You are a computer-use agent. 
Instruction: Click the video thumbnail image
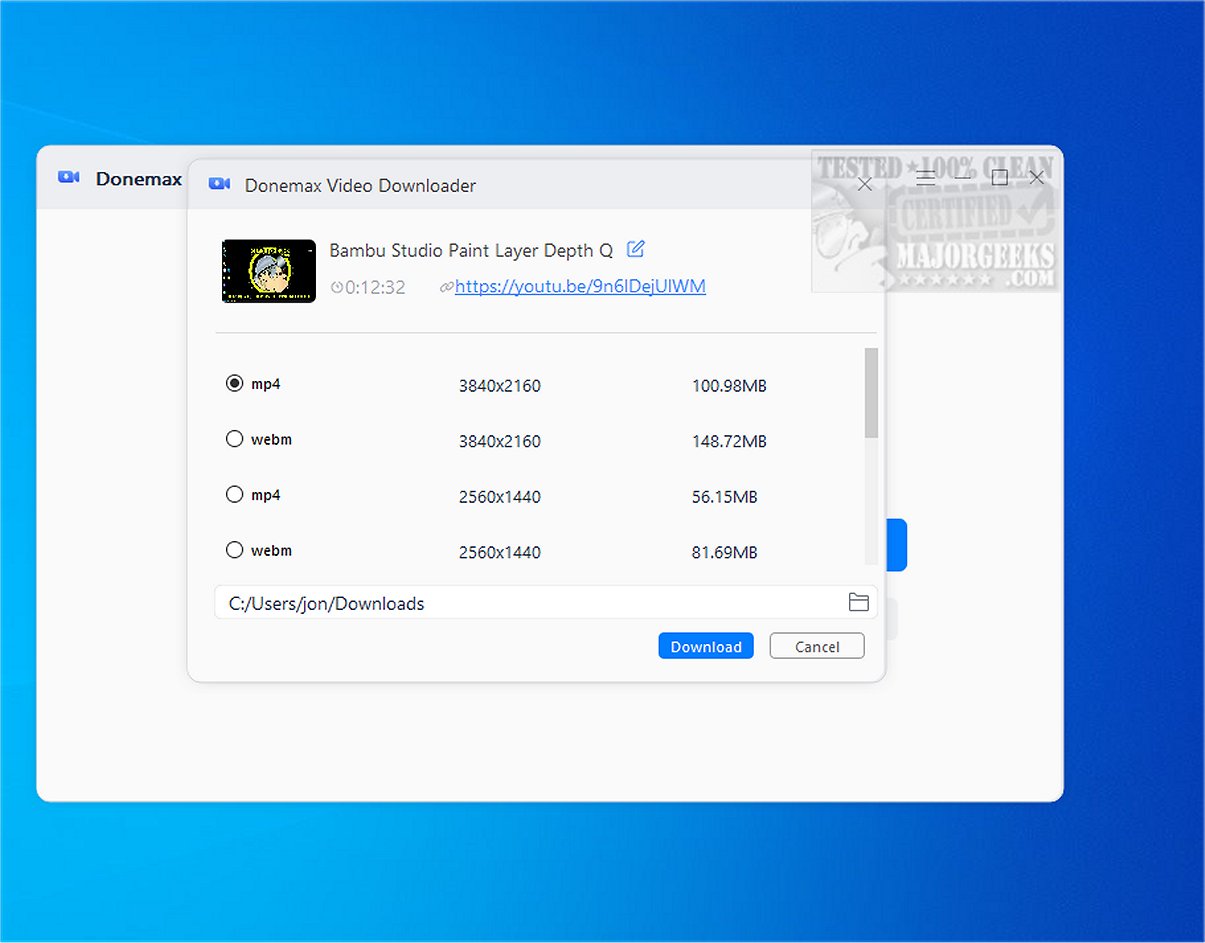(269, 270)
